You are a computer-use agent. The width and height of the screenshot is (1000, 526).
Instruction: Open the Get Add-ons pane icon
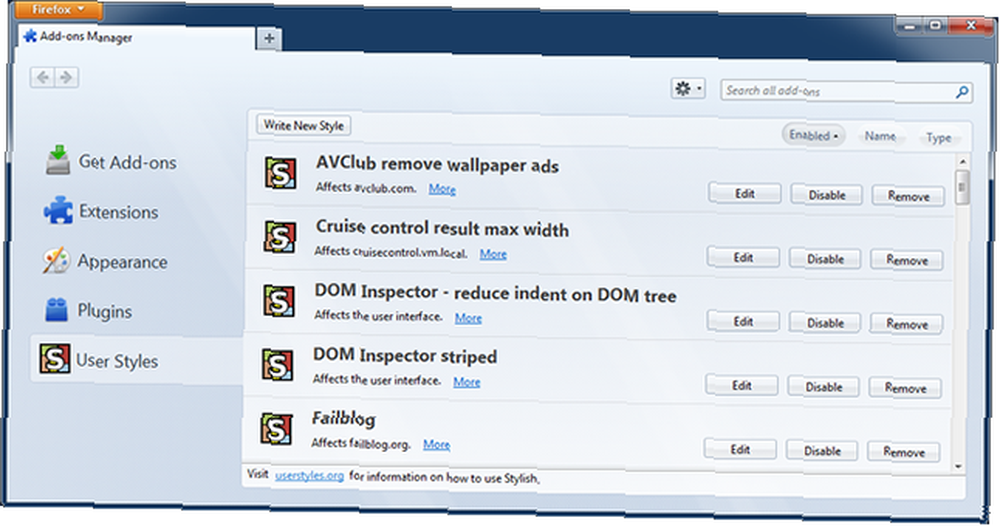click(x=58, y=160)
